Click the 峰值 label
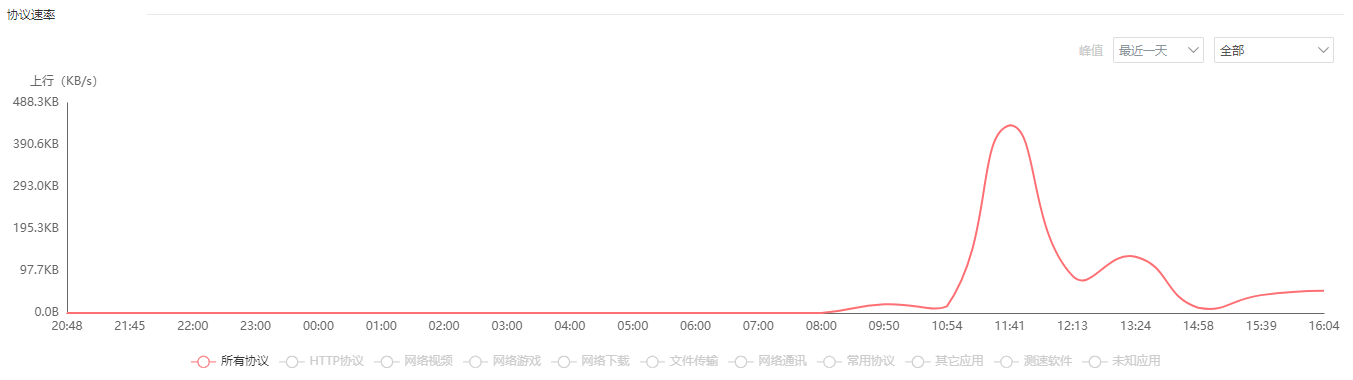Image resolution: width=1353 pixels, height=380 pixels. click(x=1091, y=51)
